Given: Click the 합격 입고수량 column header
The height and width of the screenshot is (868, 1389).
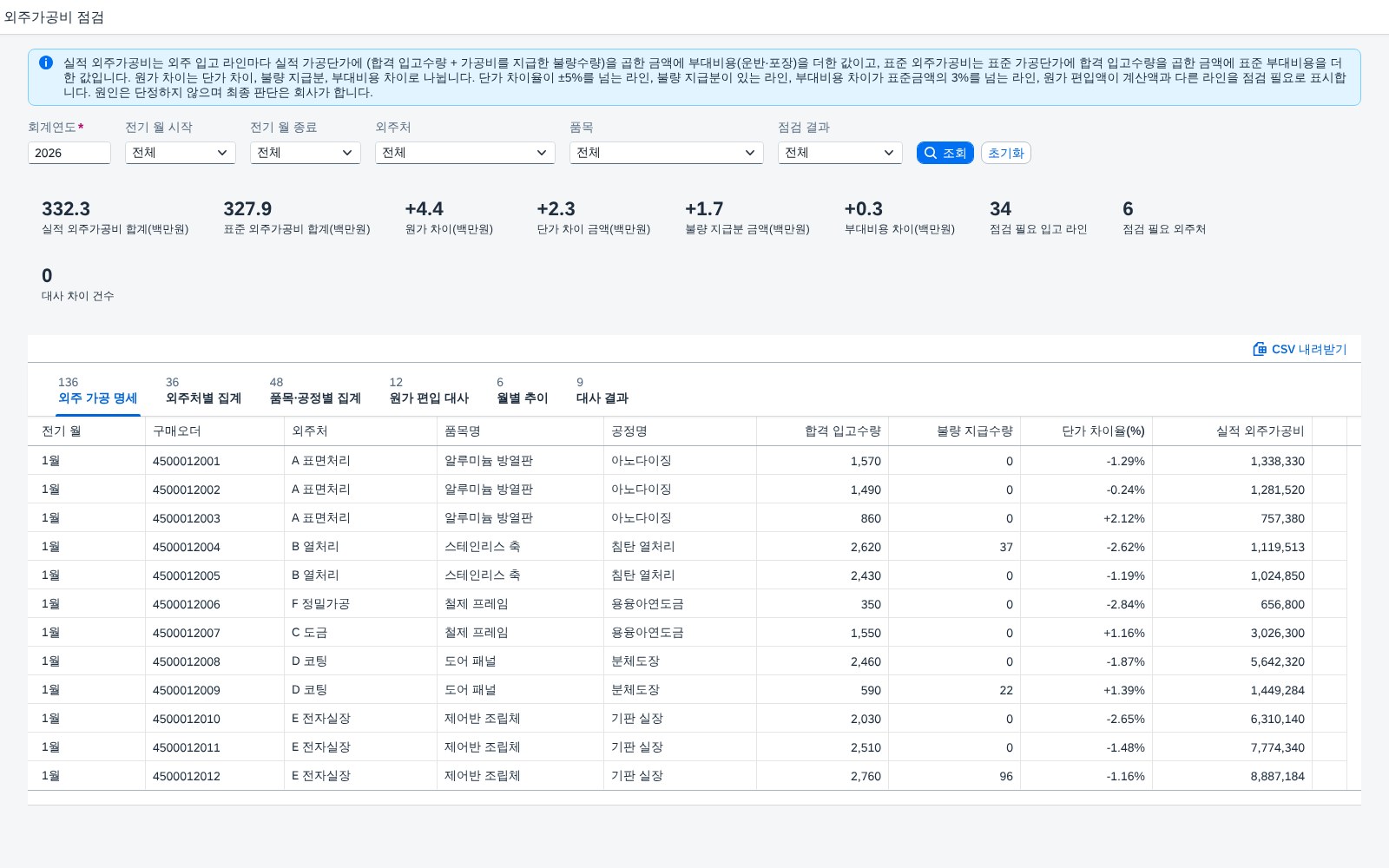Looking at the screenshot, I should (823, 431).
